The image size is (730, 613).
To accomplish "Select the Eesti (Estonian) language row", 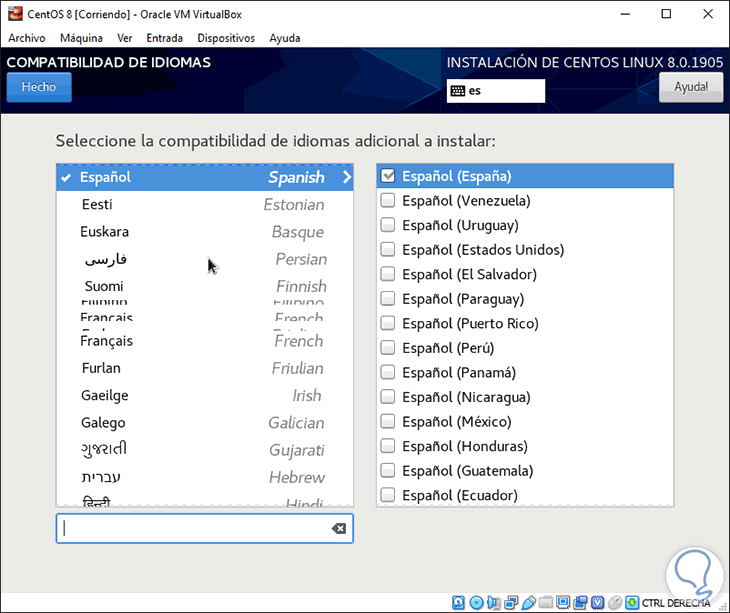I will (x=205, y=204).
